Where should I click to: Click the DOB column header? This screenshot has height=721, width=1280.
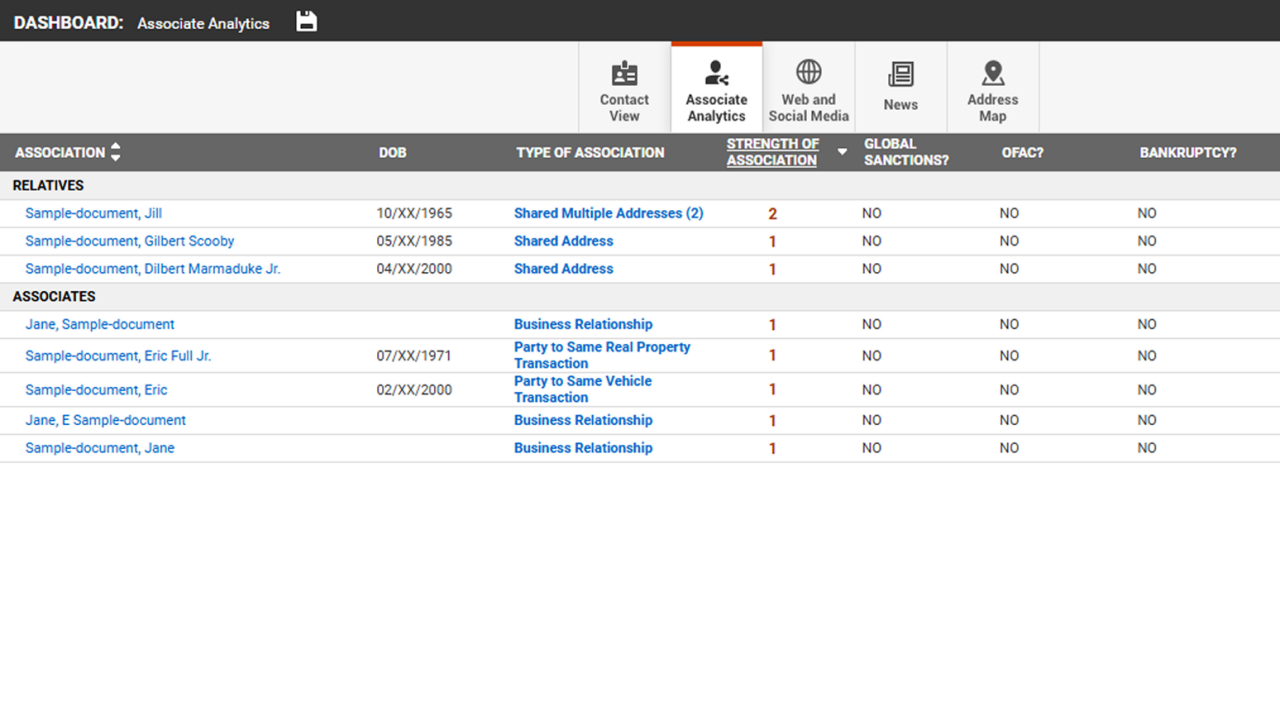coord(392,152)
